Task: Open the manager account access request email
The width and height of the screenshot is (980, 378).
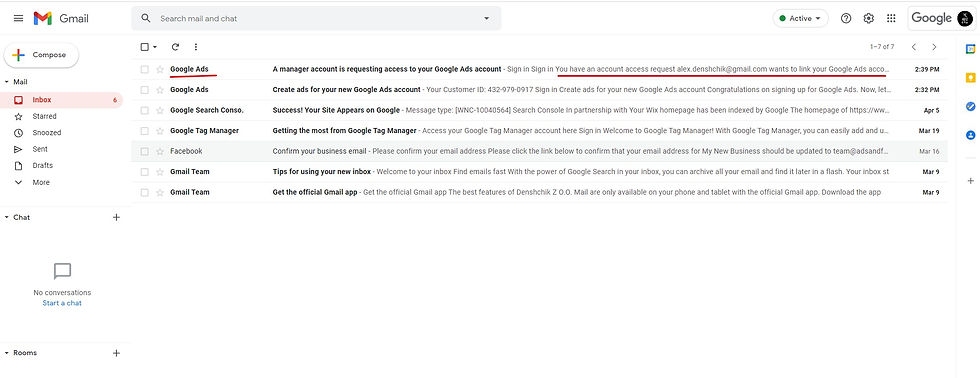Action: click(540, 69)
